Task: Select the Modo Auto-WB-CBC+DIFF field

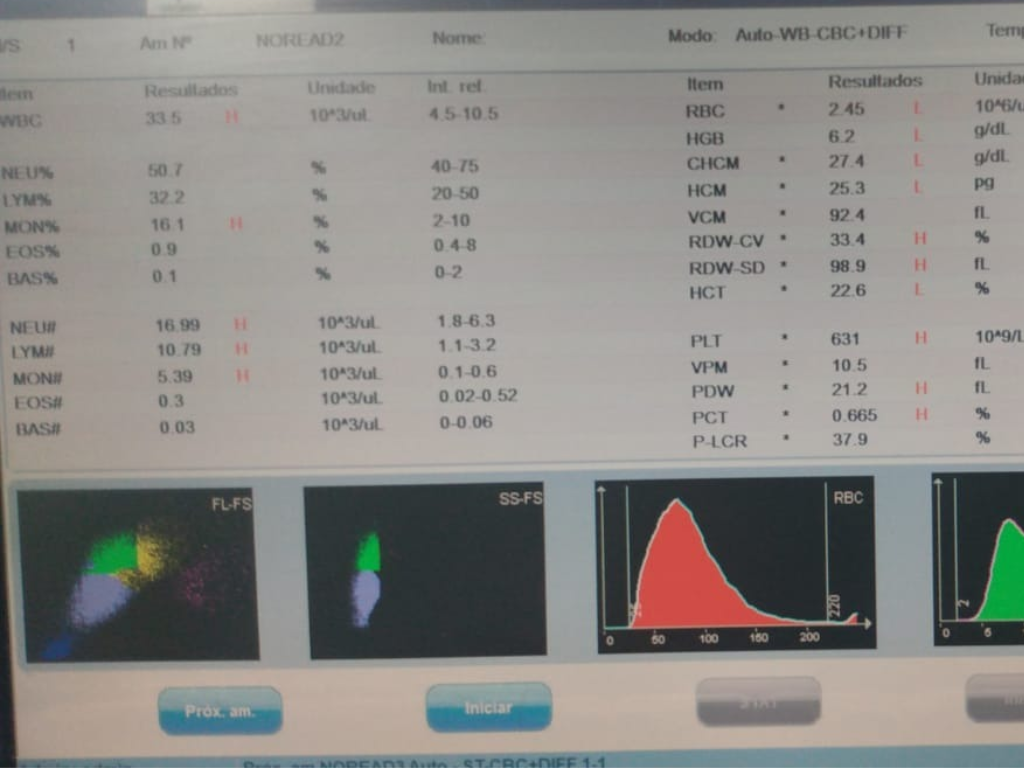Action: [x=820, y=34]
